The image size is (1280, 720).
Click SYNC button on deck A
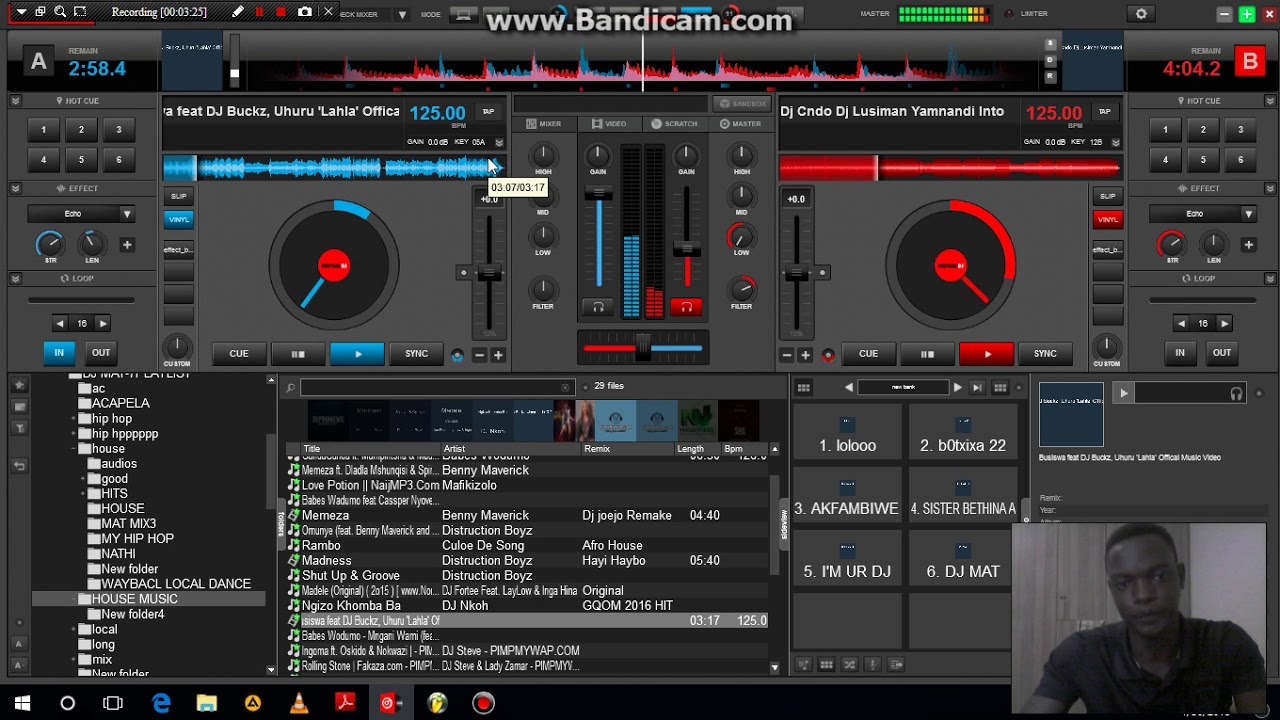[416, 353]
